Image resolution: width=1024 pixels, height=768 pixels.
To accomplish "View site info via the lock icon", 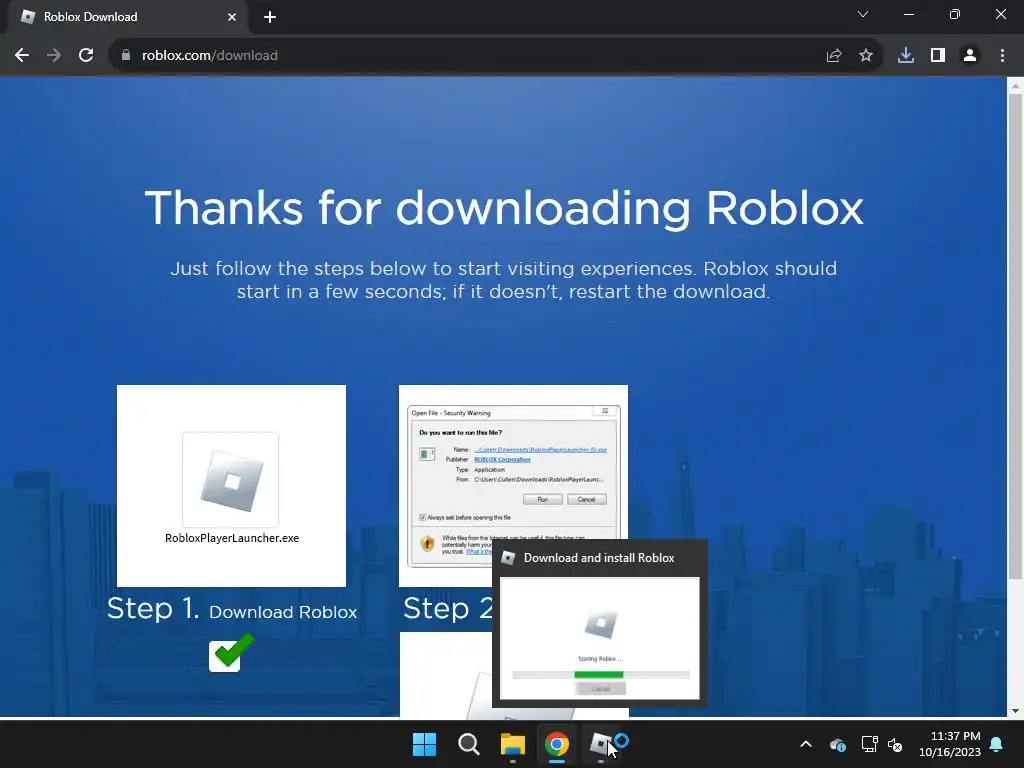I will pos(125,56).
